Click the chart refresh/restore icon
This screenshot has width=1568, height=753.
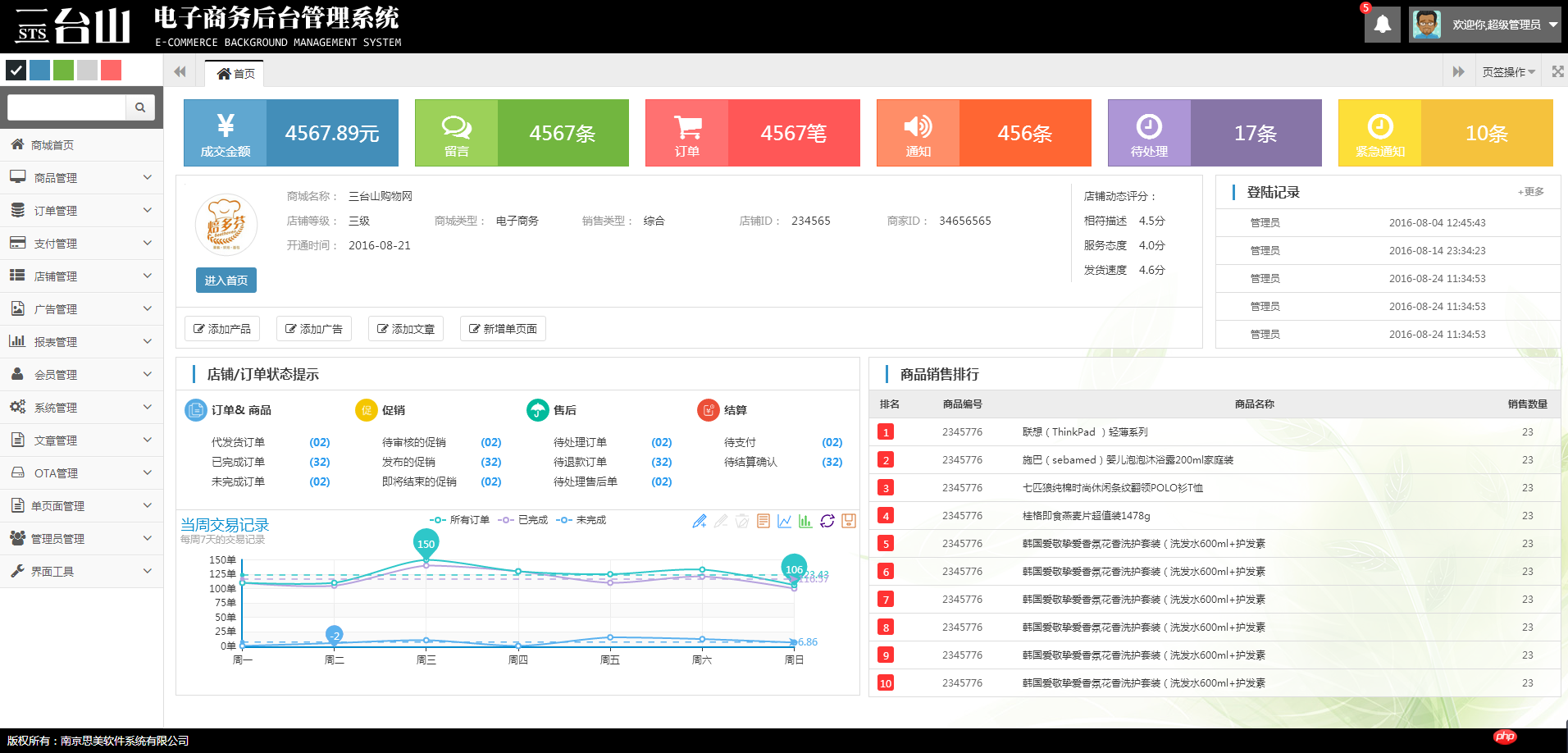[827, 521]
